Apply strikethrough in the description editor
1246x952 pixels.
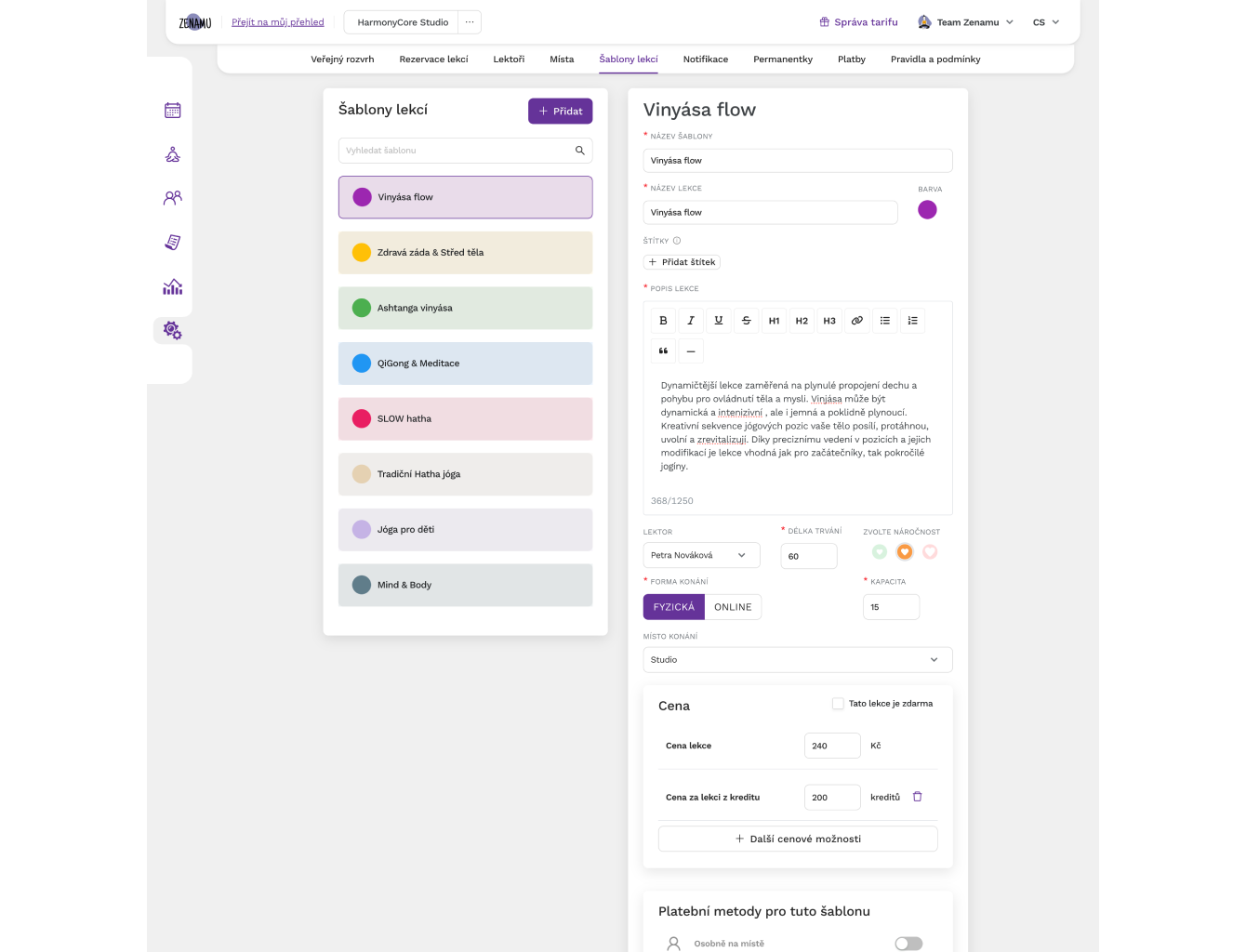pos(746,321)
